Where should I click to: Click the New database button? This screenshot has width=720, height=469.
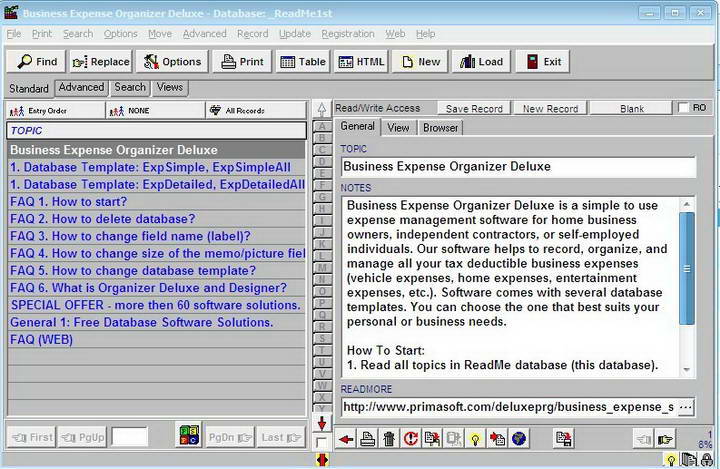click(420, 62)
